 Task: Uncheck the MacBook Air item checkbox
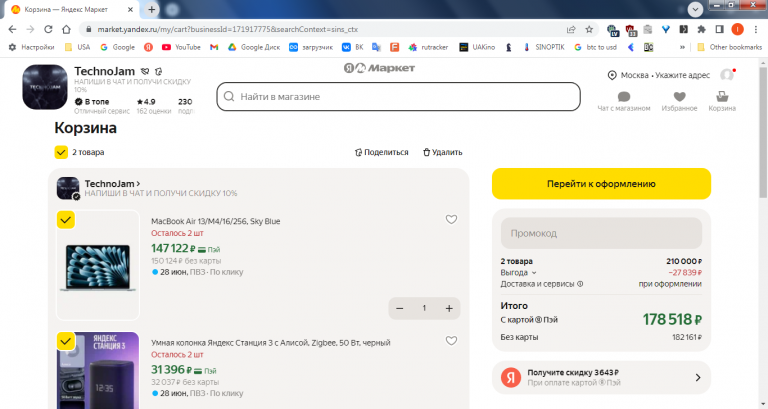(66, 220)
